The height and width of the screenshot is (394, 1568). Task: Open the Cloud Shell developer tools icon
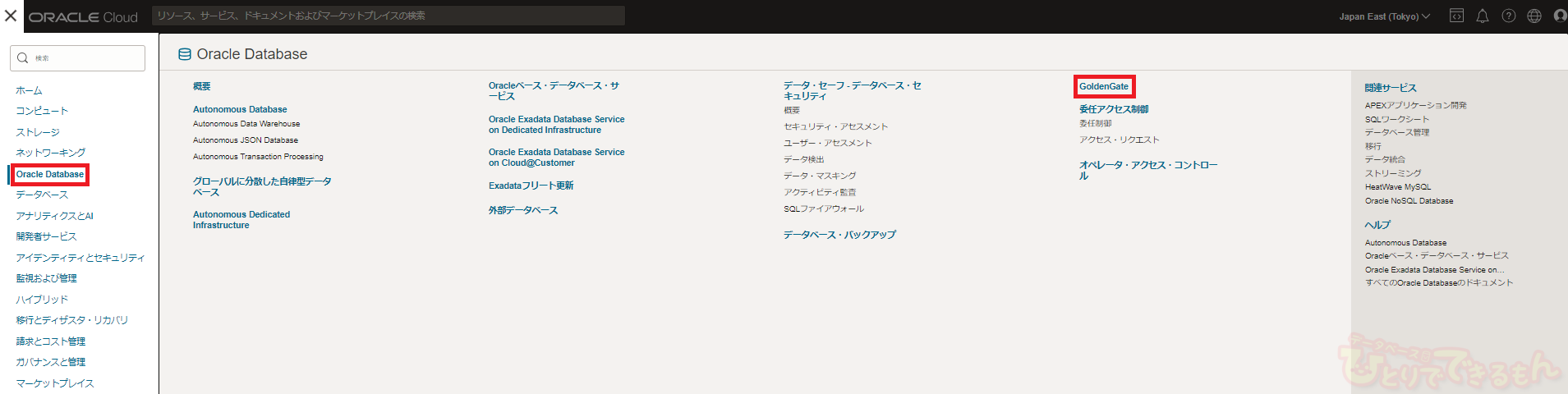(1456, 16)
